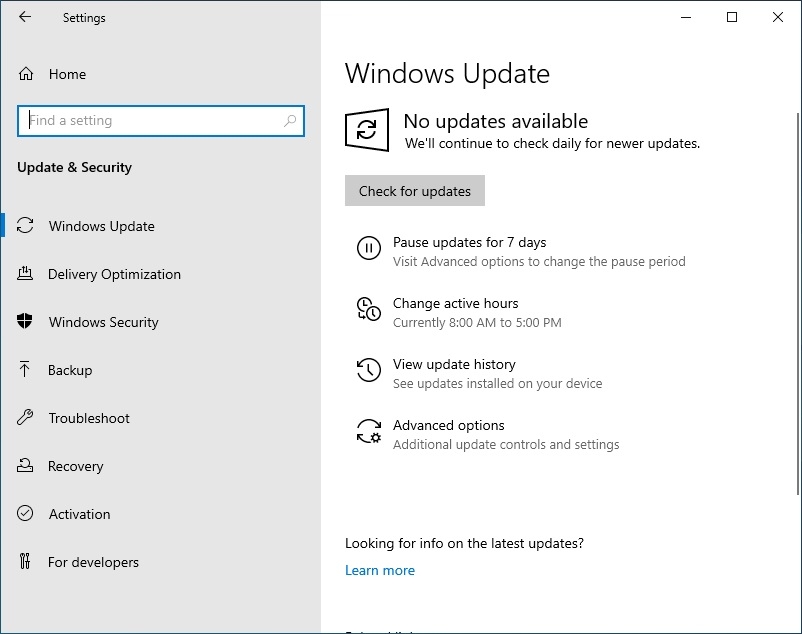Select Windows Update in the sidebar
802x634 pixels.
(x=103, y=226)
